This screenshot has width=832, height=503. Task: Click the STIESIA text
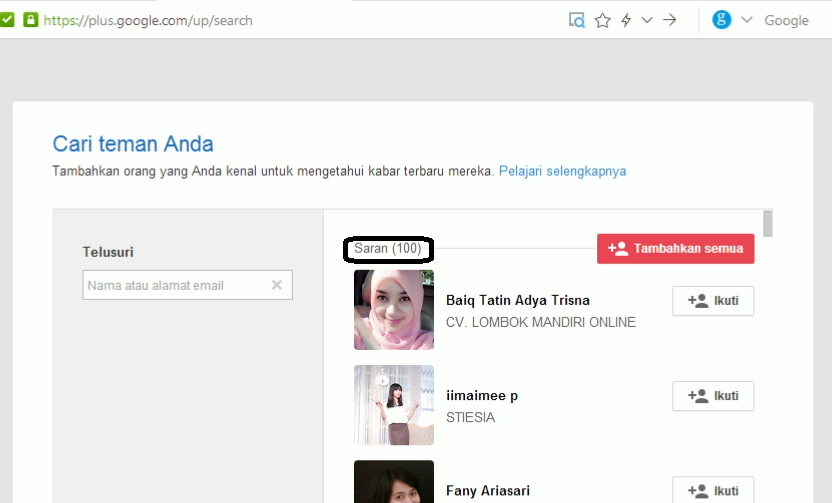471,418
